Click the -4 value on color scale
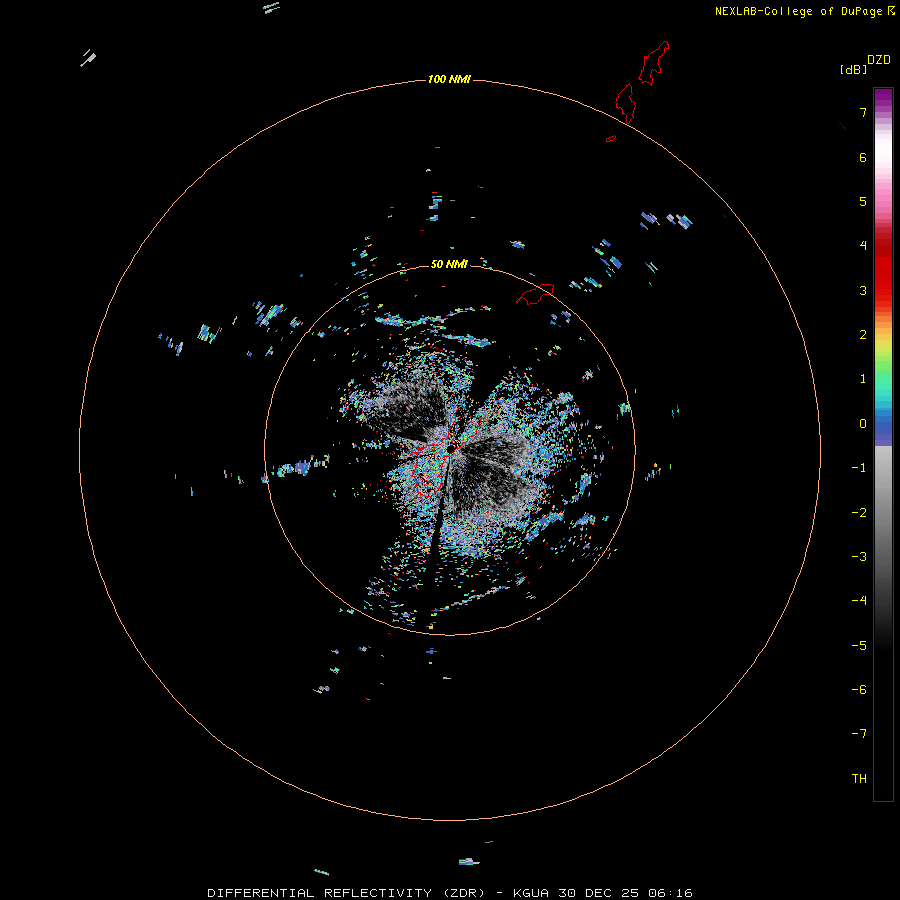This screenshot has height=900, width=900. (x=859, y=600)
